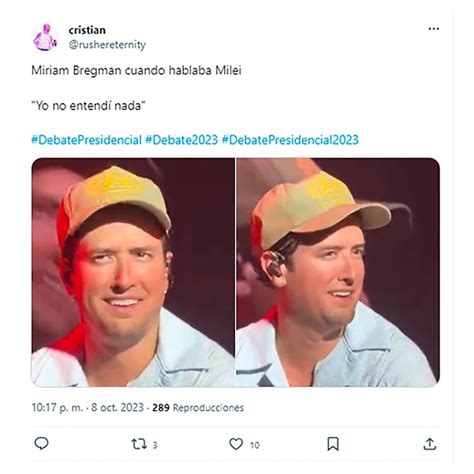The image size is (474, 474).
Task: Click the reply speech bubble icon
Action: click(x=42, y=444)
